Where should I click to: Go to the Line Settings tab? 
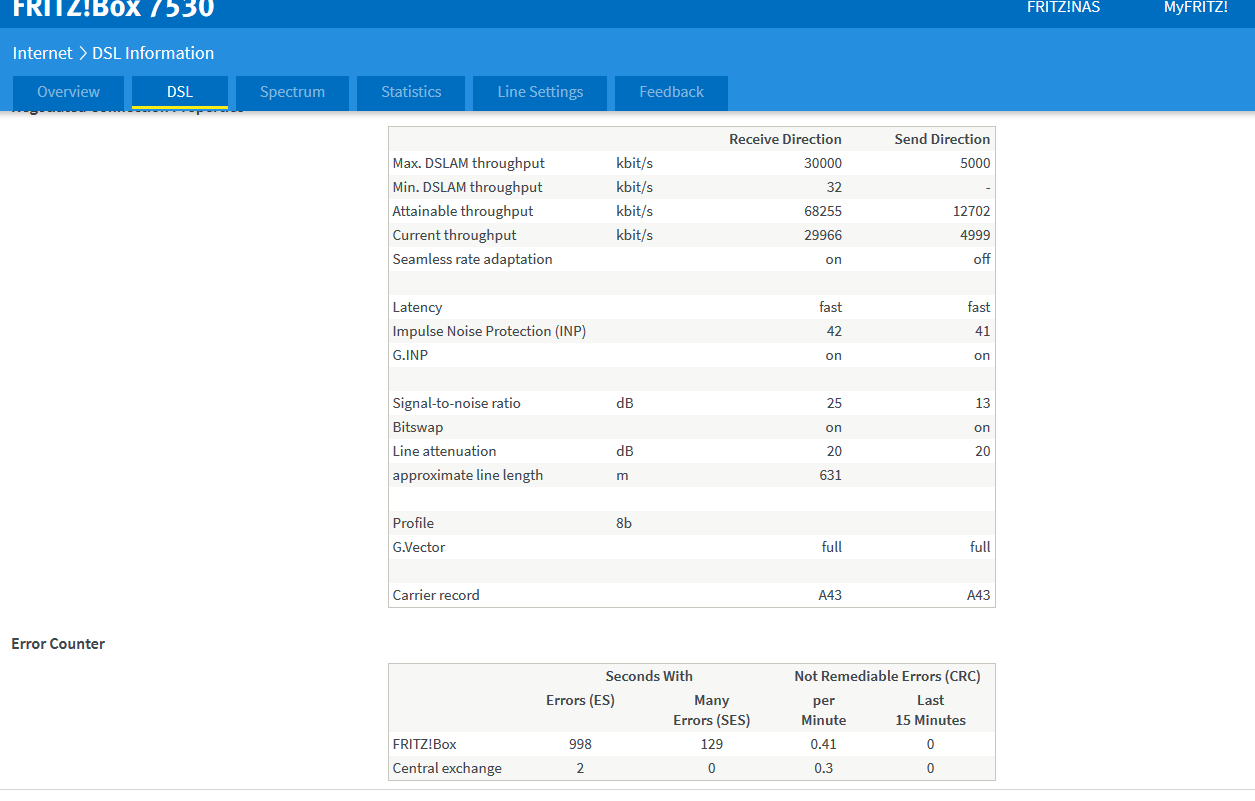tap(540, 92)
